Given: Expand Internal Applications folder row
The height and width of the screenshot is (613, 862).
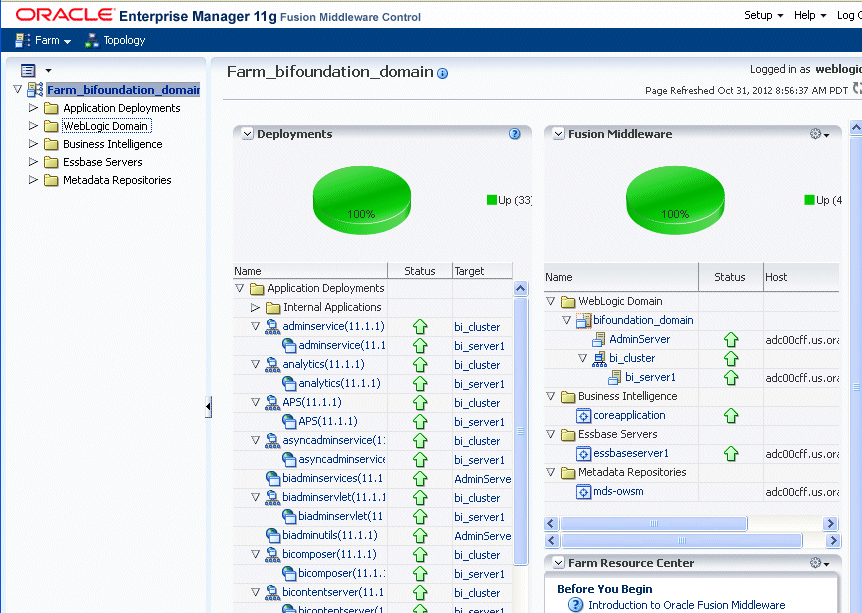Looking at the screenshot, I should [x=255, y=307].
